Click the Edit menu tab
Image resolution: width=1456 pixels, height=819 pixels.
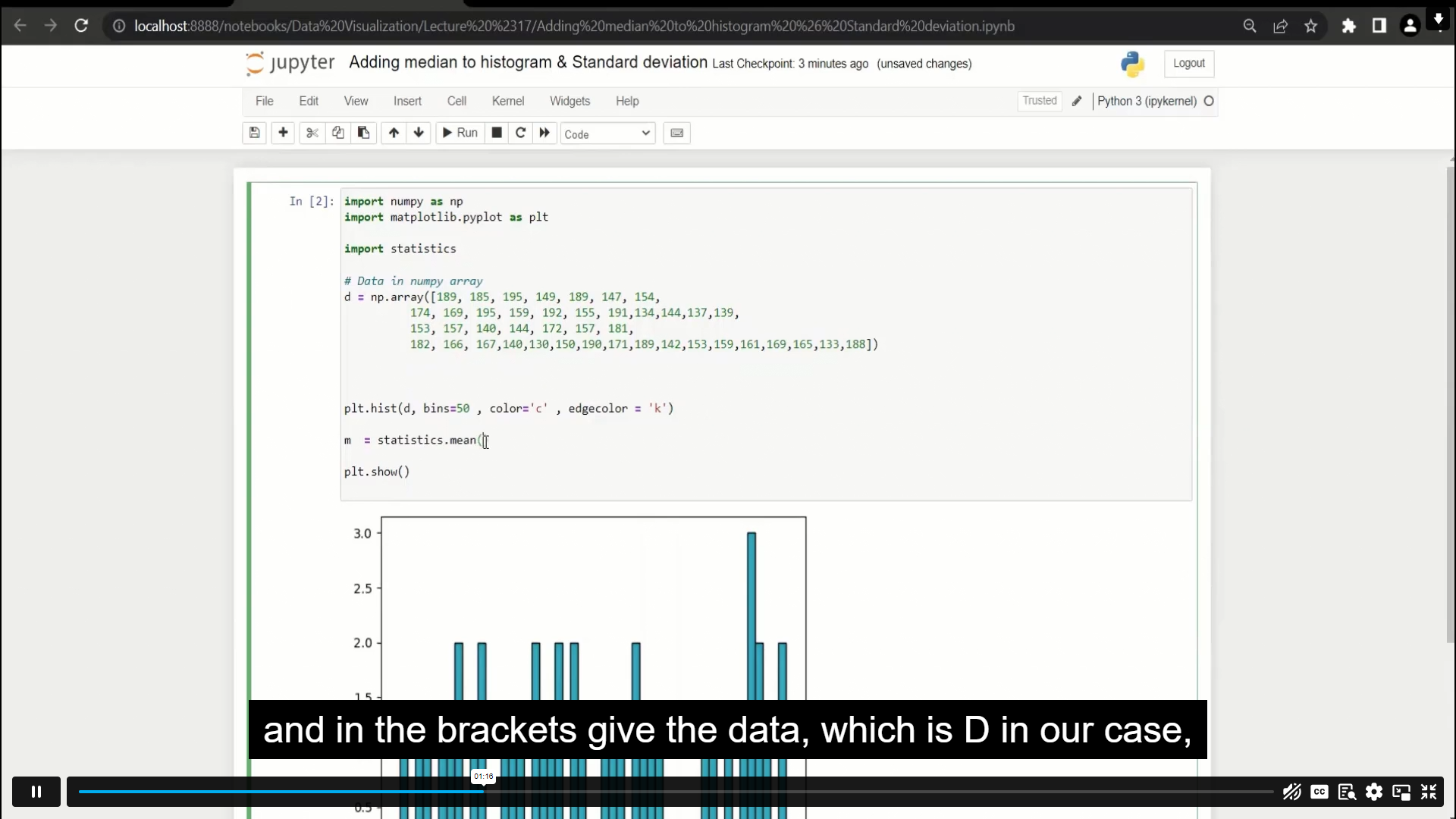[x=308, y=100]
